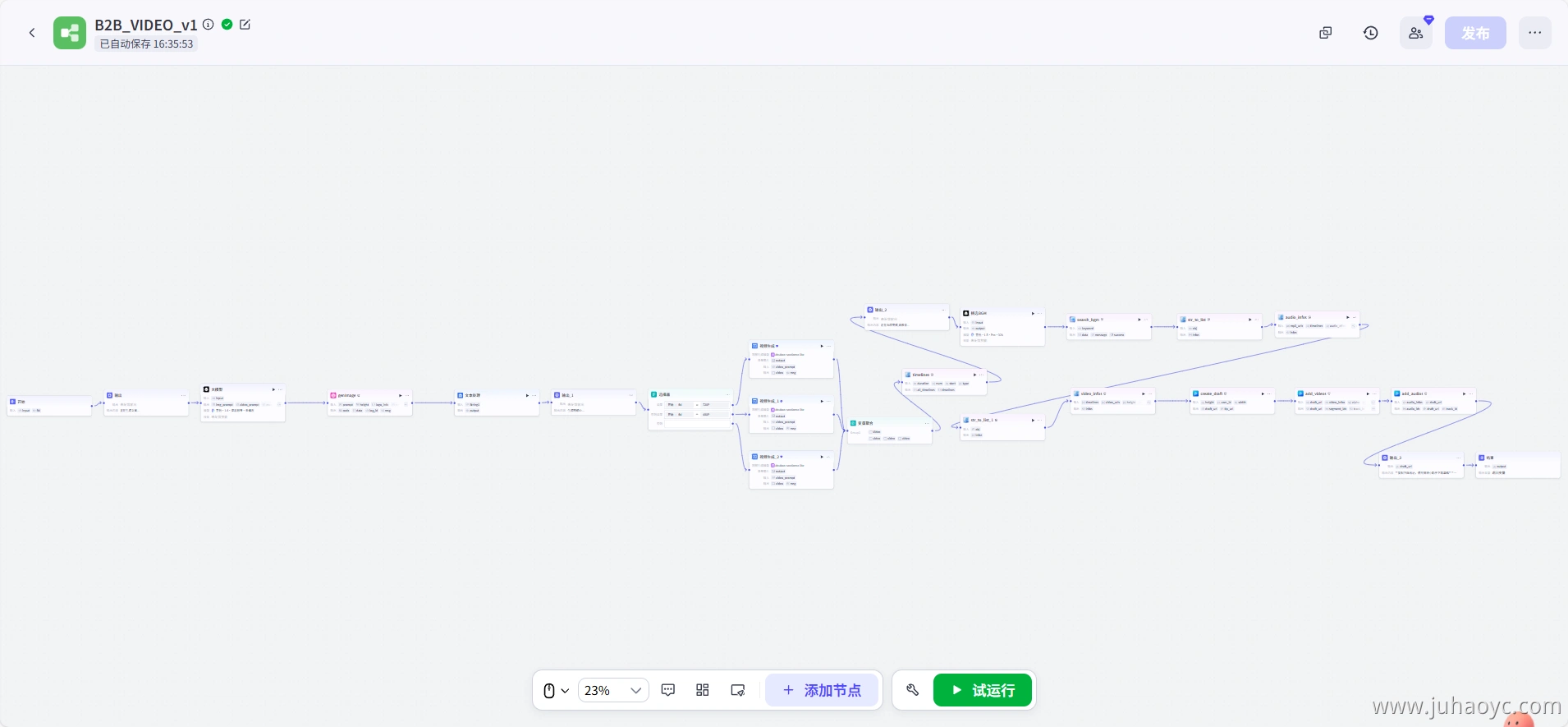This screenshot has width=1568, height=727.
Task: Edit the B2B_VIDEO_v1 workflow name
Action: 245,25
